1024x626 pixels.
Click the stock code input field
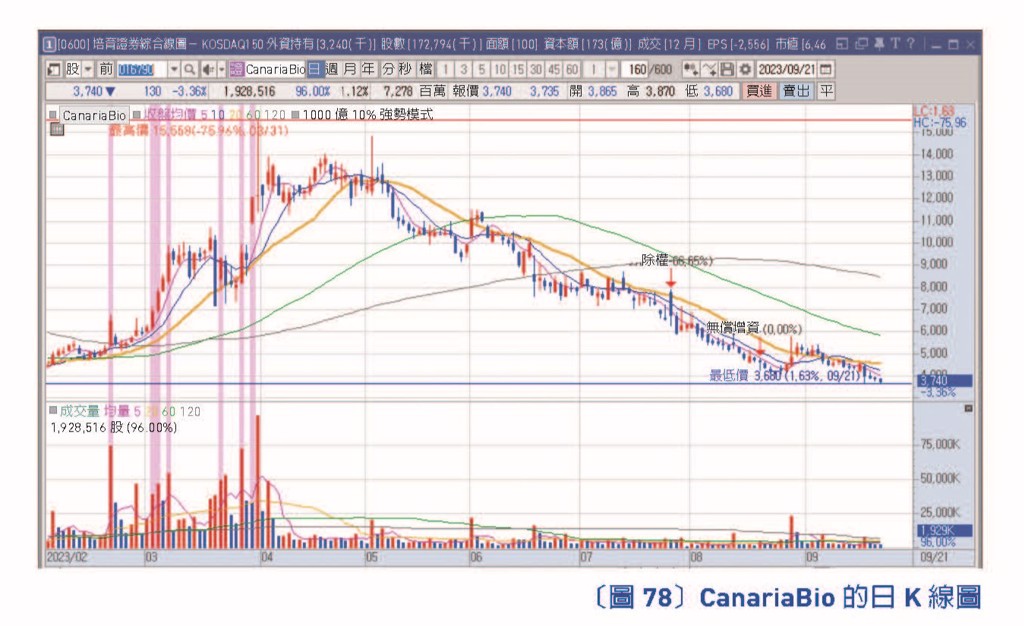[142, 69]
